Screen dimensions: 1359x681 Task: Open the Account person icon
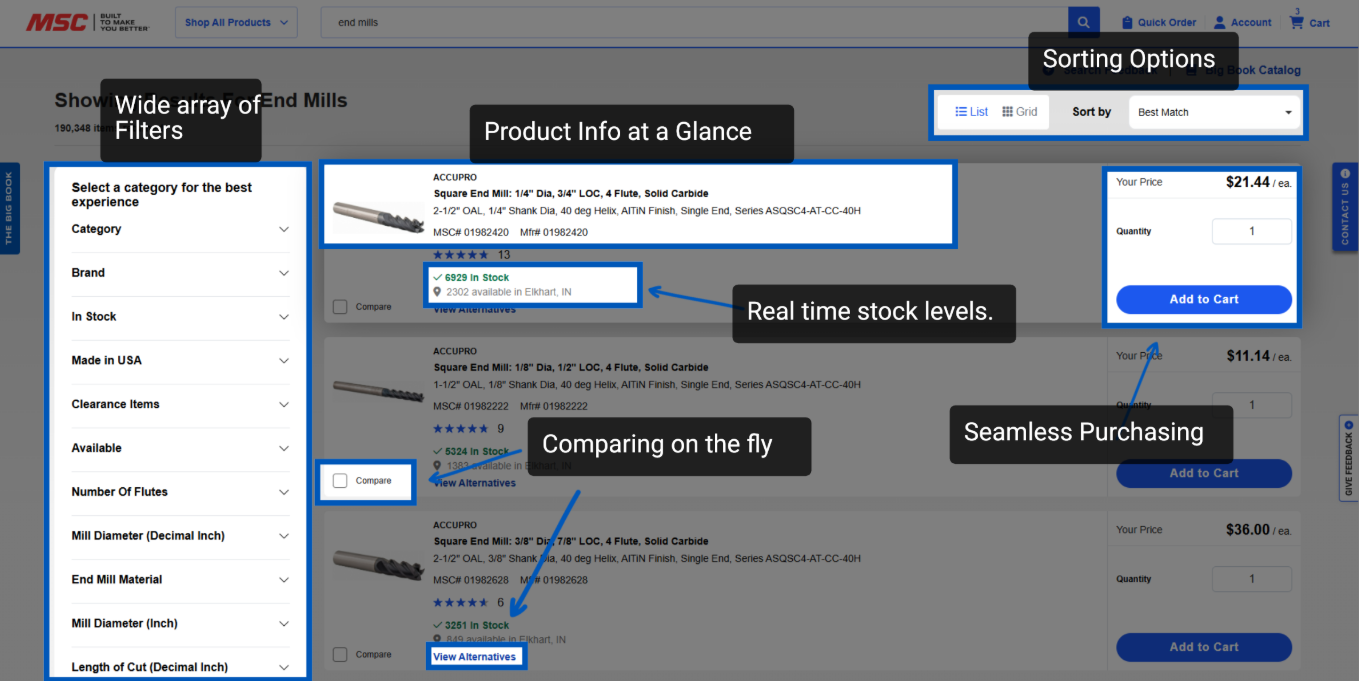point(1220,22)
